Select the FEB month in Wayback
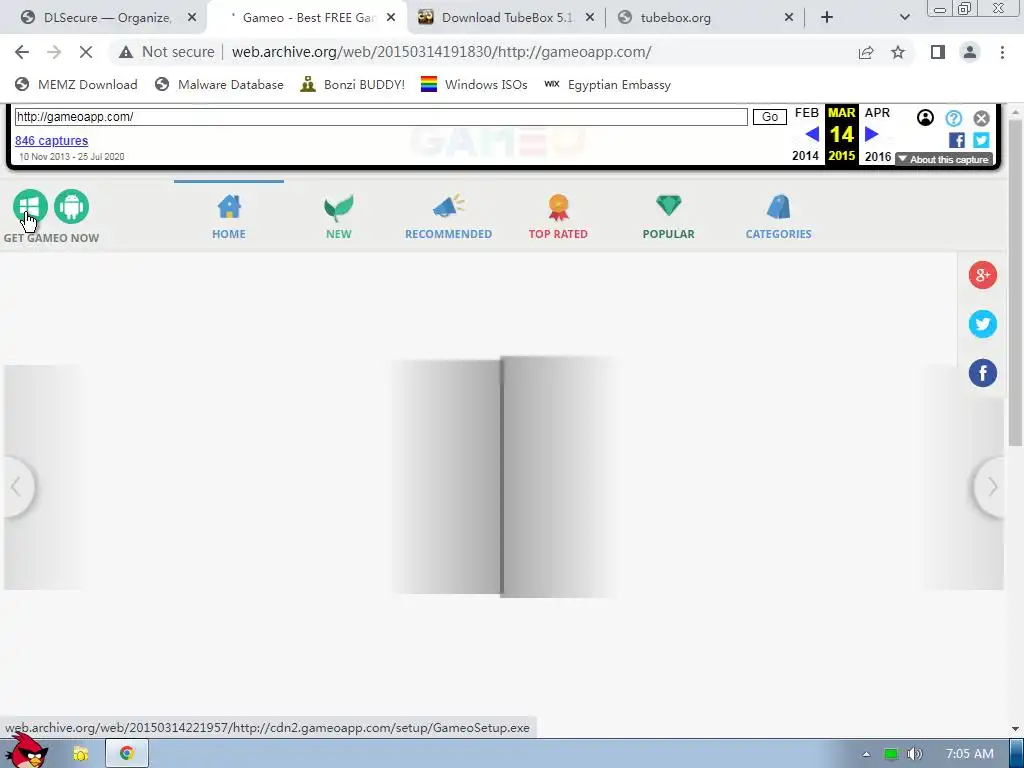This screenshot has height=768, width=1024. (807, 113)
